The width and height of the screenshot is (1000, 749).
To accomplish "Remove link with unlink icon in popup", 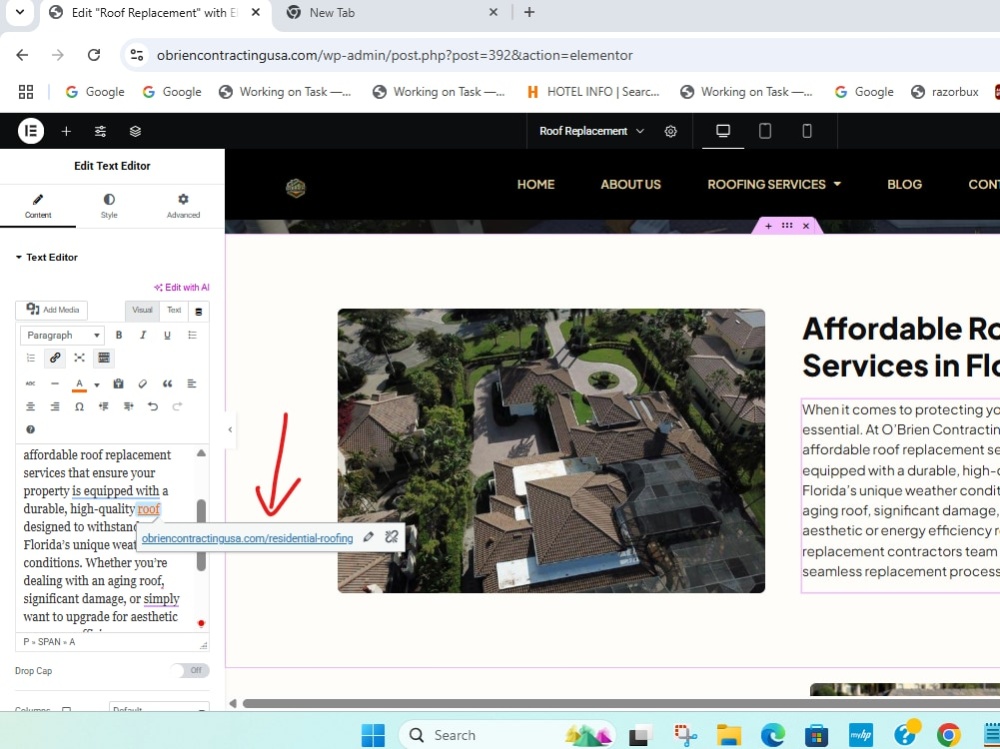I will (x=392, y=537).
